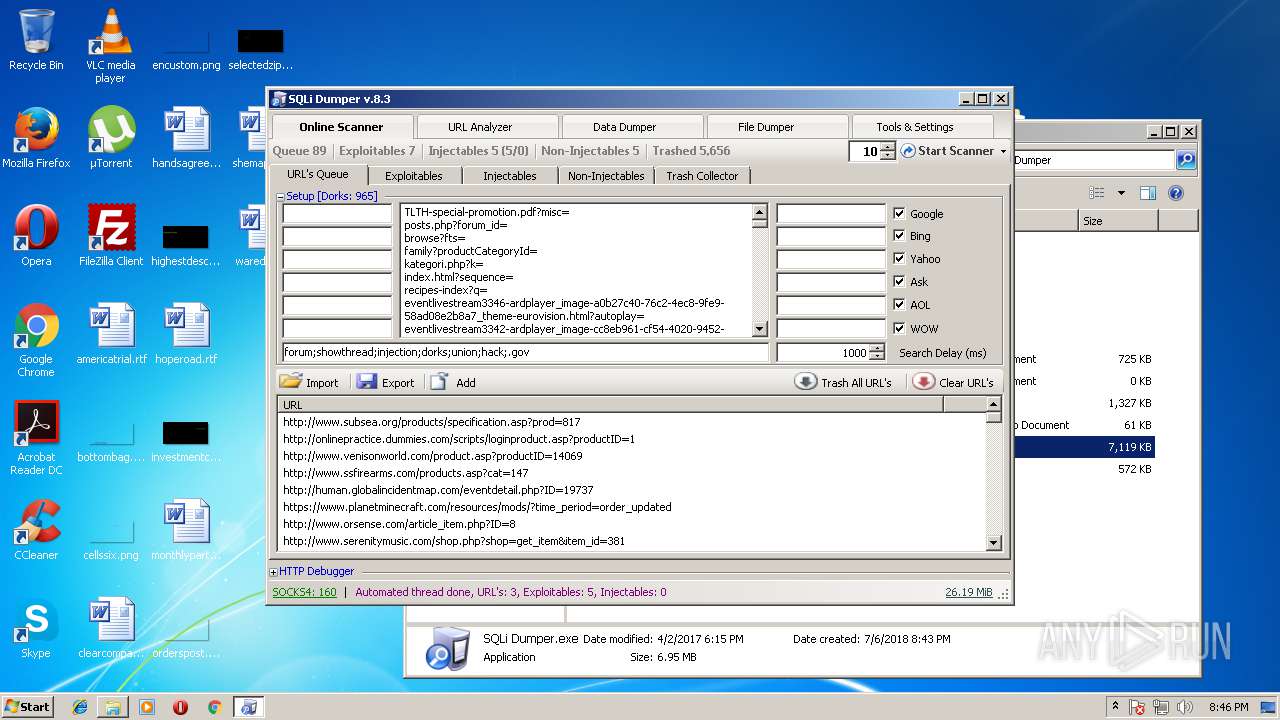Select americatrial.rtf document icon

pos(110,334)
